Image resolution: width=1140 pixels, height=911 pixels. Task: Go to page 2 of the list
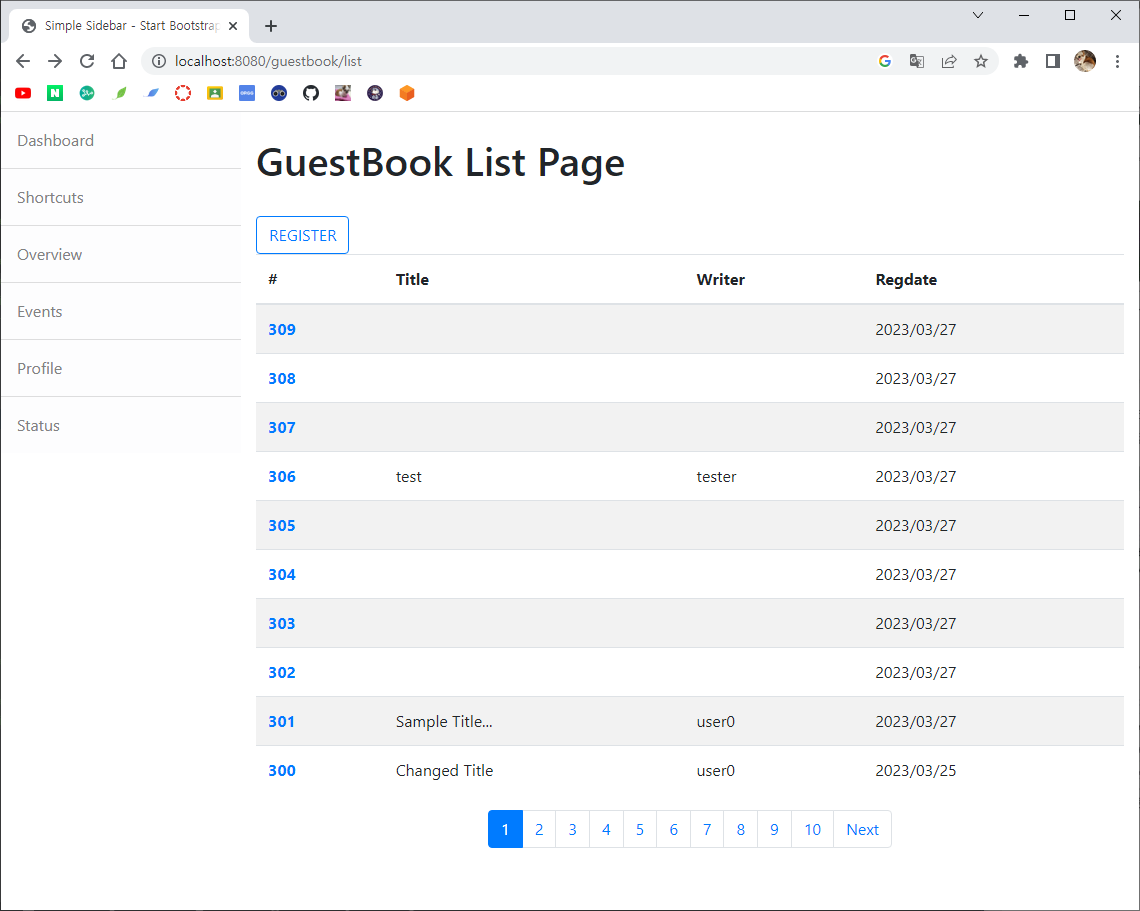pyautogui.click(x=539, y=830)
